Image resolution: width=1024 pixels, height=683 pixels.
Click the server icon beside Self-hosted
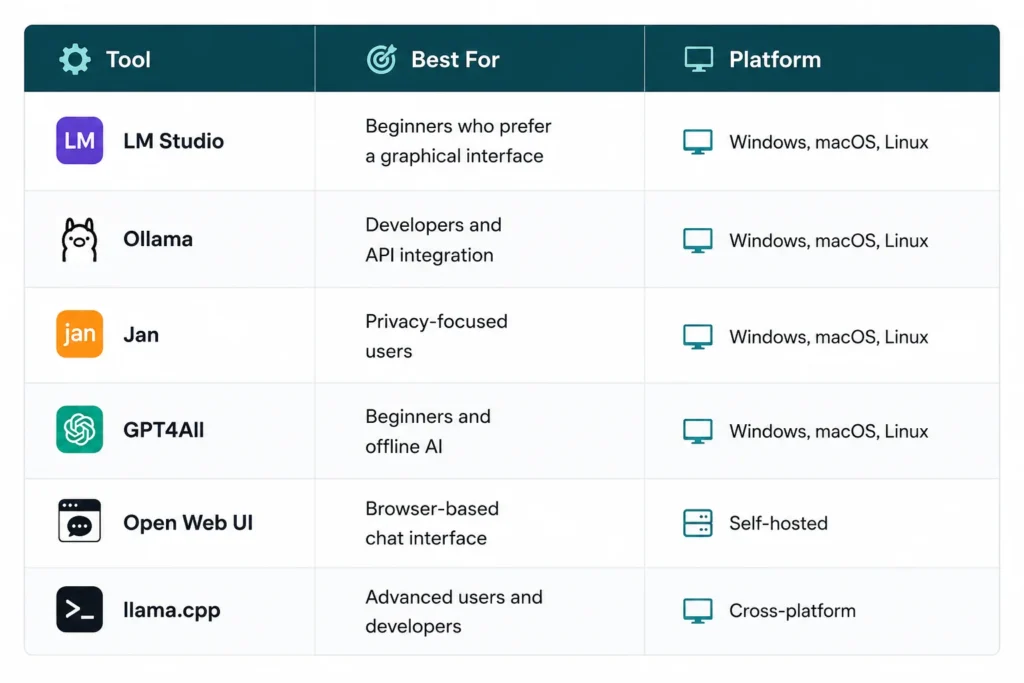697,523
